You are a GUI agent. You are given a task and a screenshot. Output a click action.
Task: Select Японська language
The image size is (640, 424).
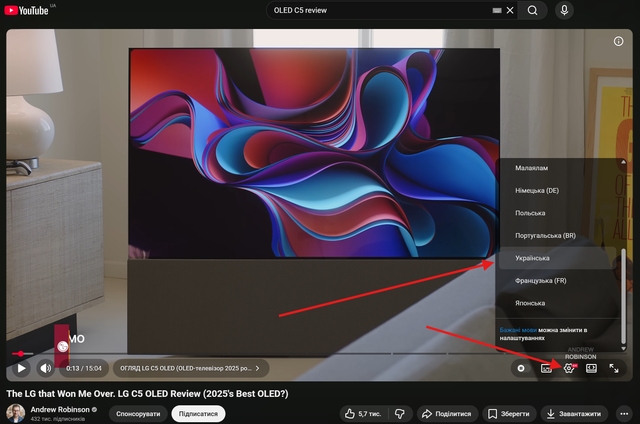(x=557, y=303)
